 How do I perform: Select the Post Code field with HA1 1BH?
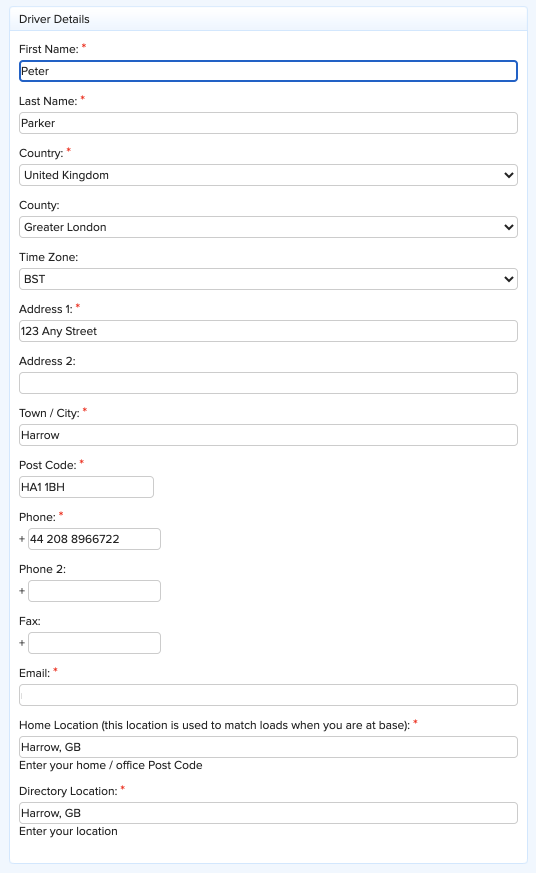coord(86,487)
